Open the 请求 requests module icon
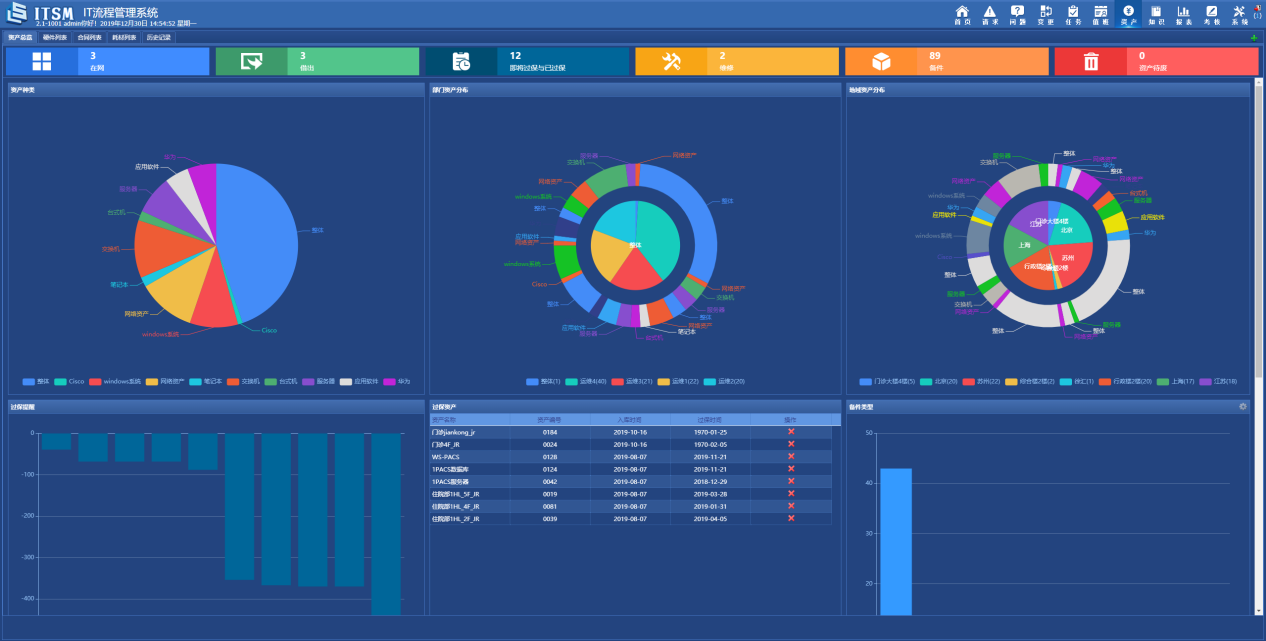The image size is (1266, 641). click(x=990, y=14)
